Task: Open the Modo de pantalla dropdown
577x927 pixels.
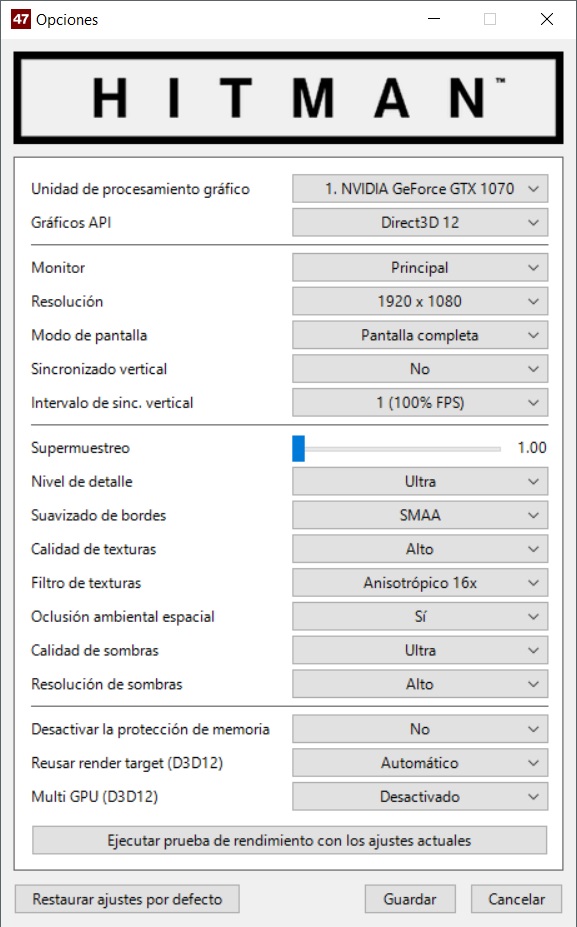Action: point(420,335)
